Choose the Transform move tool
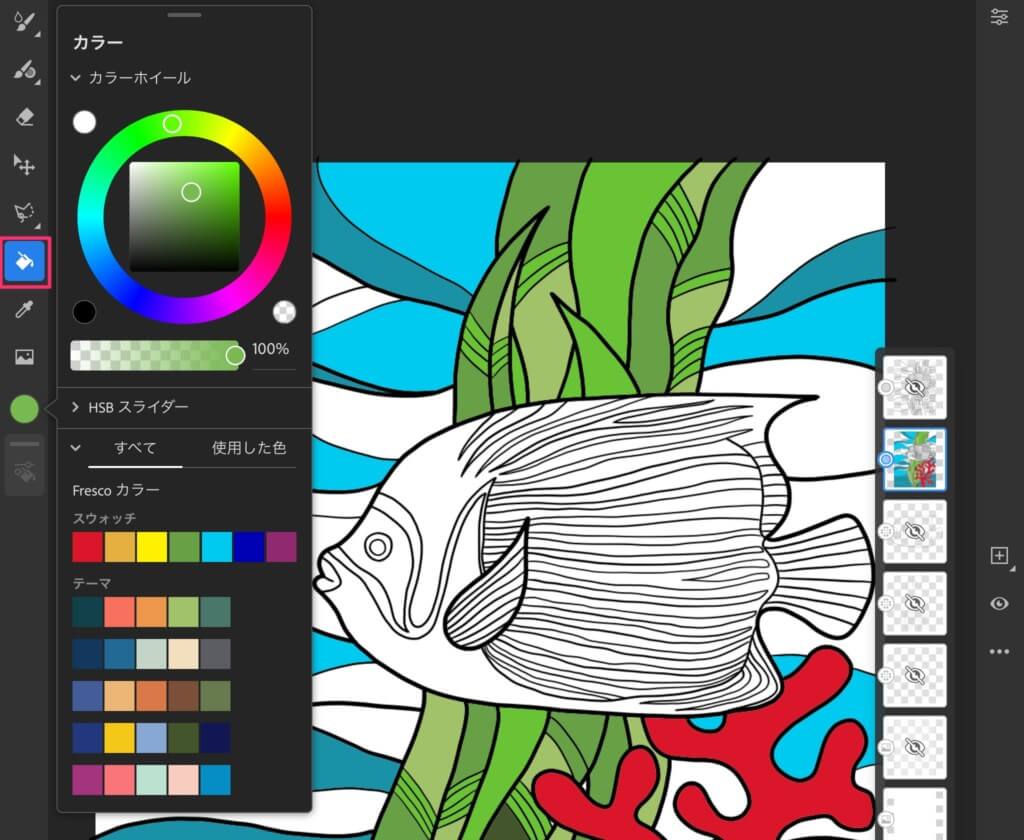 (x=25, y=164)
